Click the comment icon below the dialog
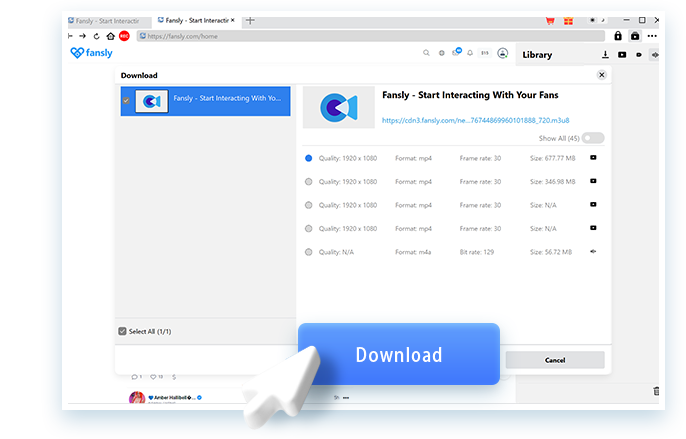The width and height of the screenshot is (686, 439). pos(135,376)
